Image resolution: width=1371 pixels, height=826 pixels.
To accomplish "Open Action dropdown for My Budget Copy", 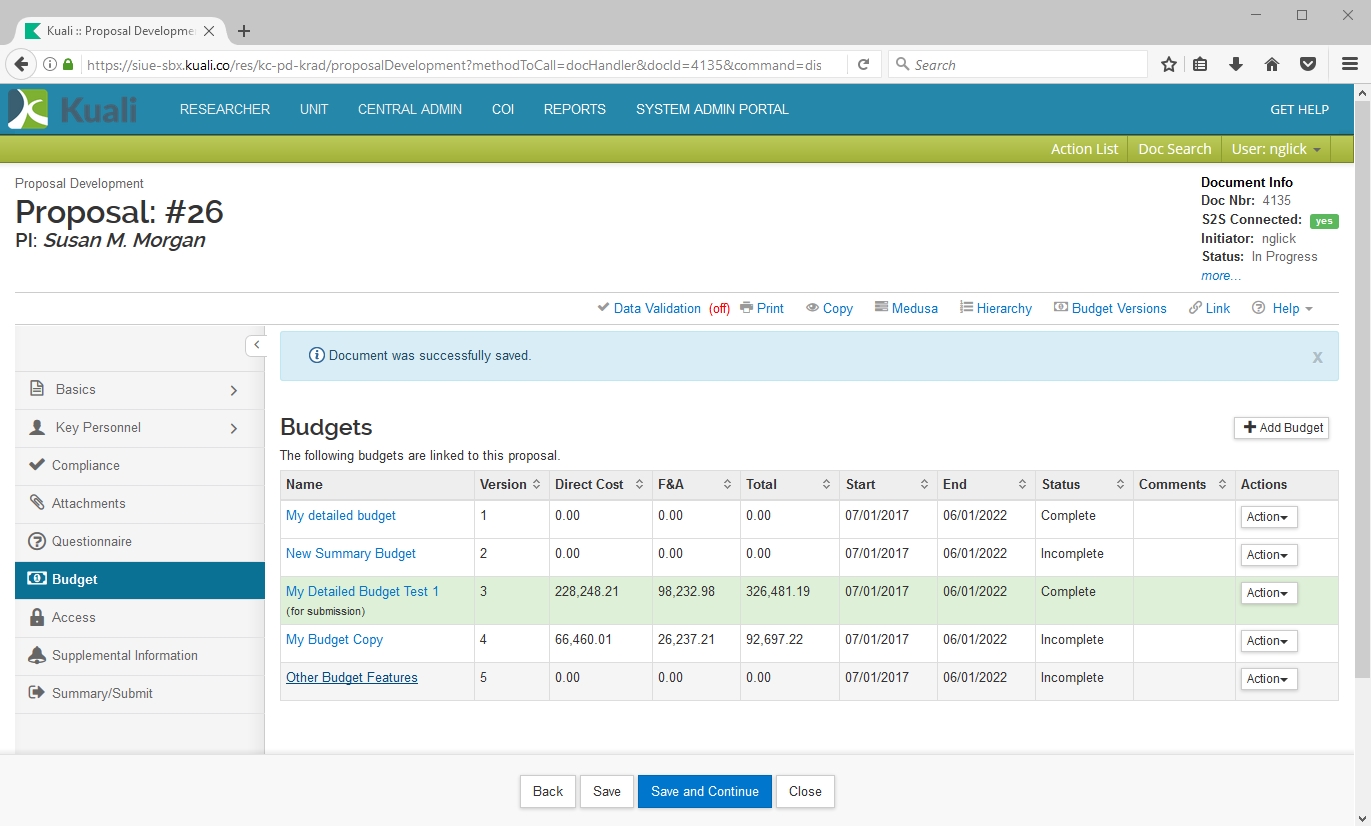I will pyautogui.click(x=1268, y=641).
